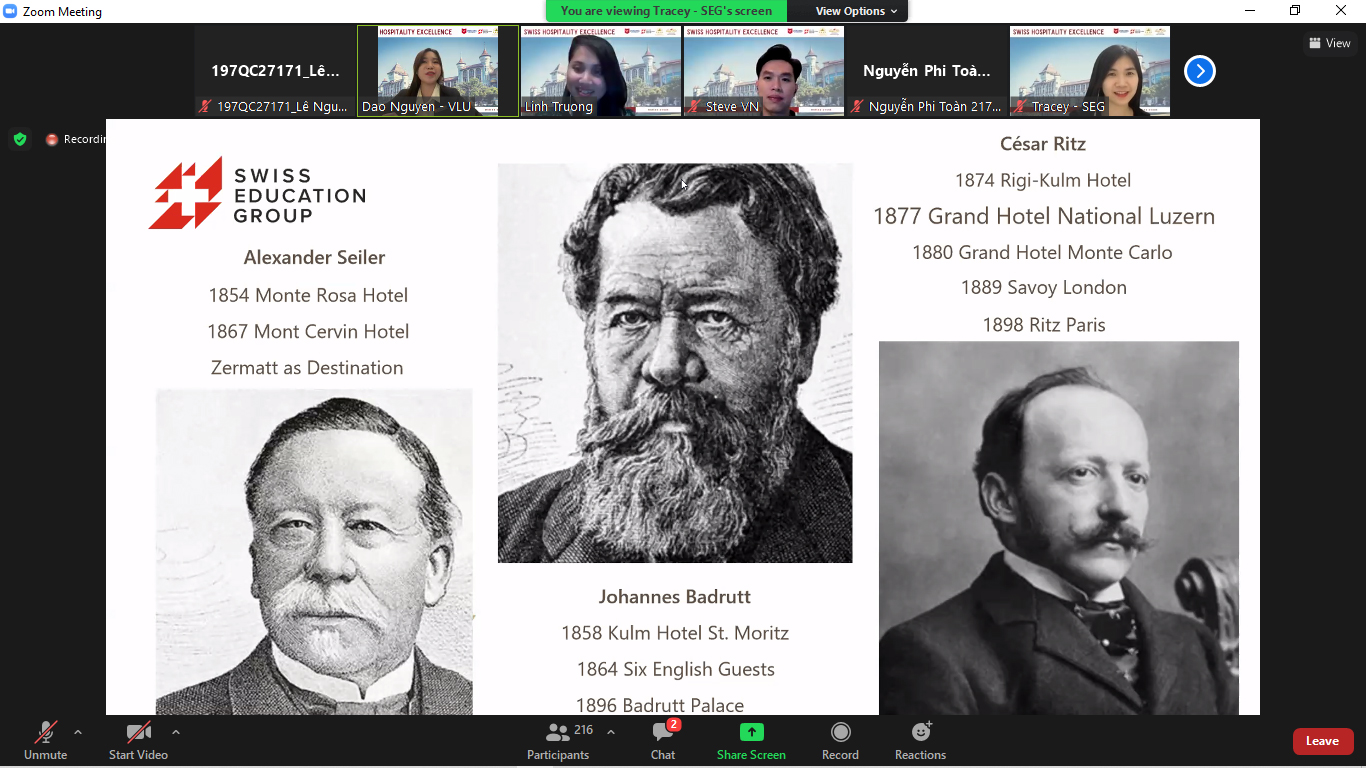Click the muted mic icon on Steve VN
This screenshot has height=768, width=1366.
click(694, 106)
